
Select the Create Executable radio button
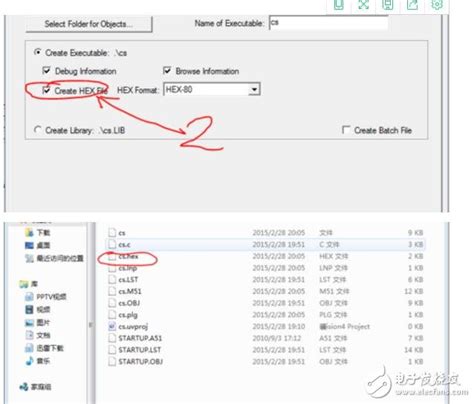point(38,52)
